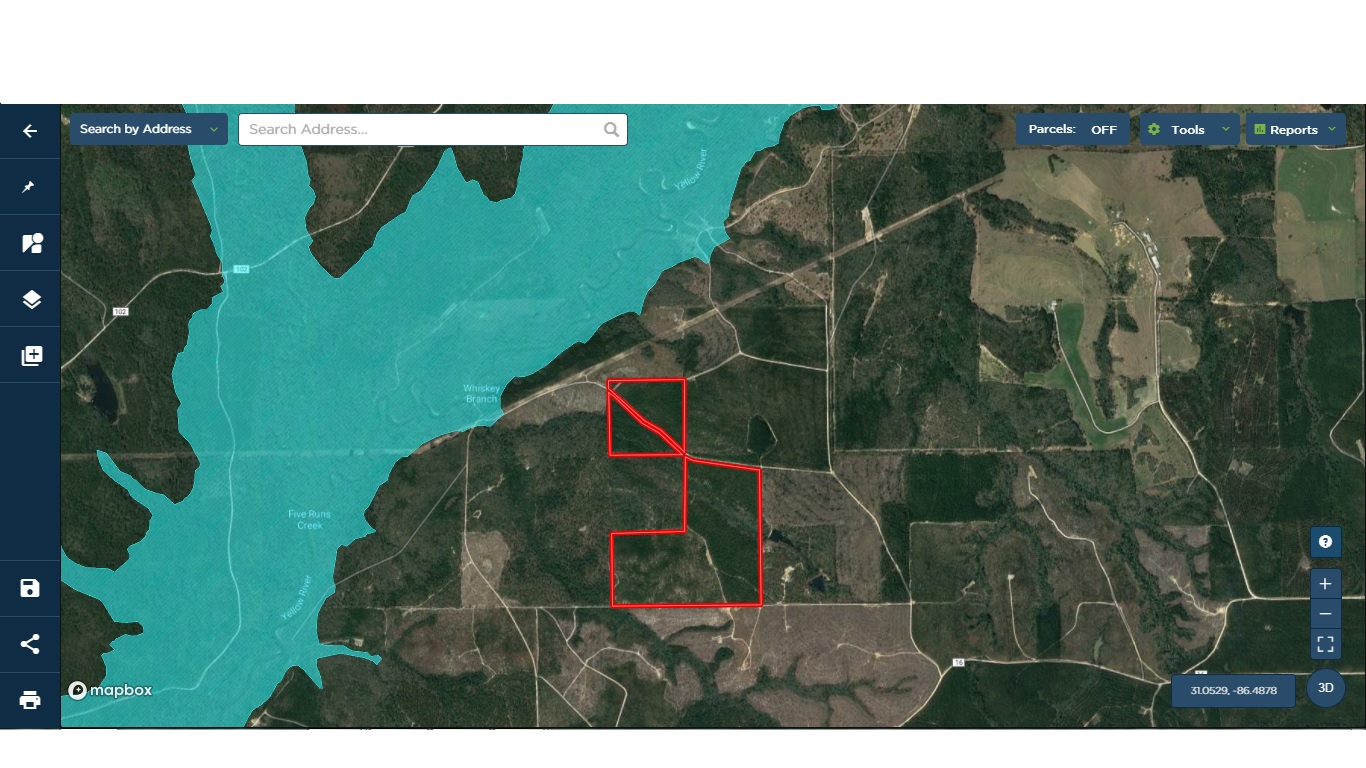
Task: Click the magnifier search icon
Action: pyautogui.click(x=611, y=129)
